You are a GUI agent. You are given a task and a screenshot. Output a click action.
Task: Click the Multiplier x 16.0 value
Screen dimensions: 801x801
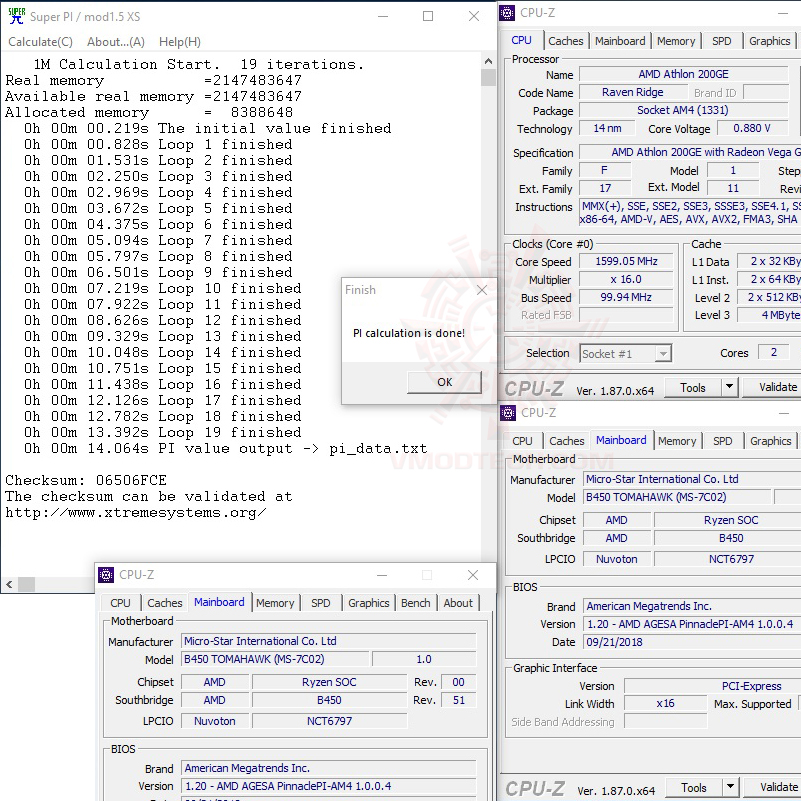[x=626, y=279]
